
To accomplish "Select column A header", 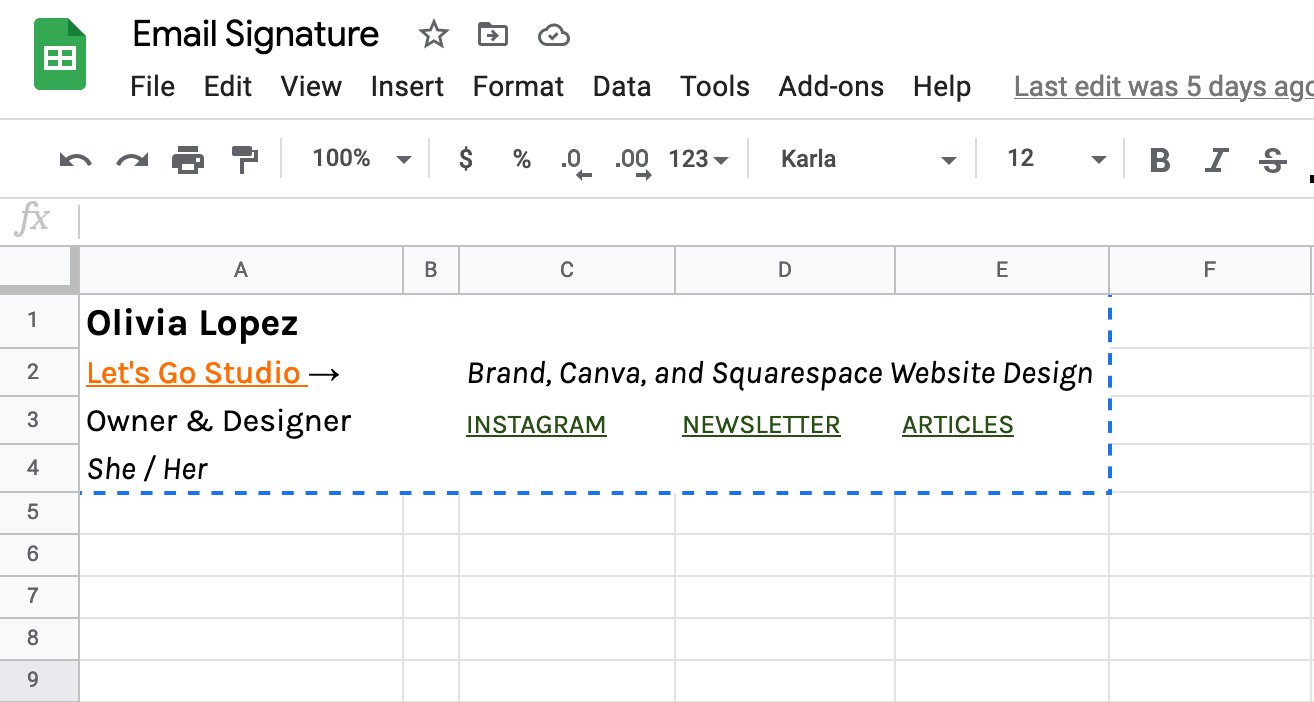I will coord(241,269).
